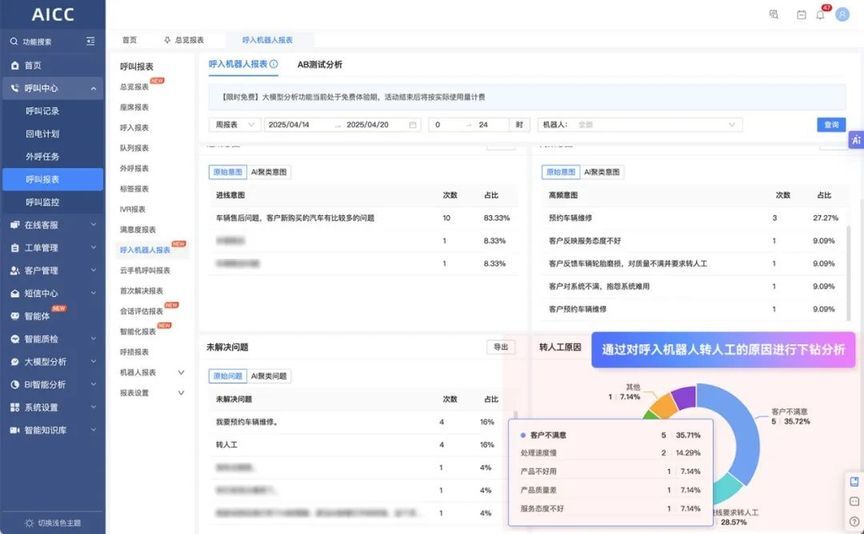Click the 在线客服 sidebar icon
The width and height of the screenshot is (864, 534).
(x=15, y=225)
